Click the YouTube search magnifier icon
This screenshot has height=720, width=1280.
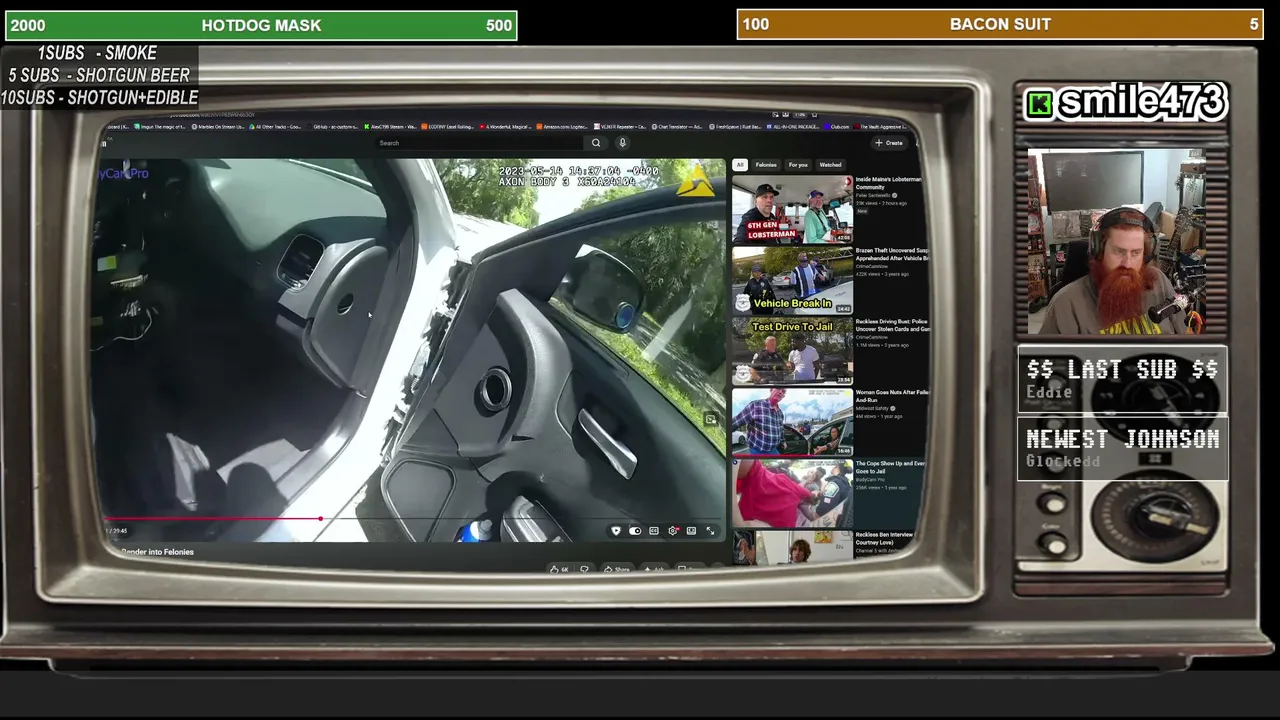[x=596, y=143]
